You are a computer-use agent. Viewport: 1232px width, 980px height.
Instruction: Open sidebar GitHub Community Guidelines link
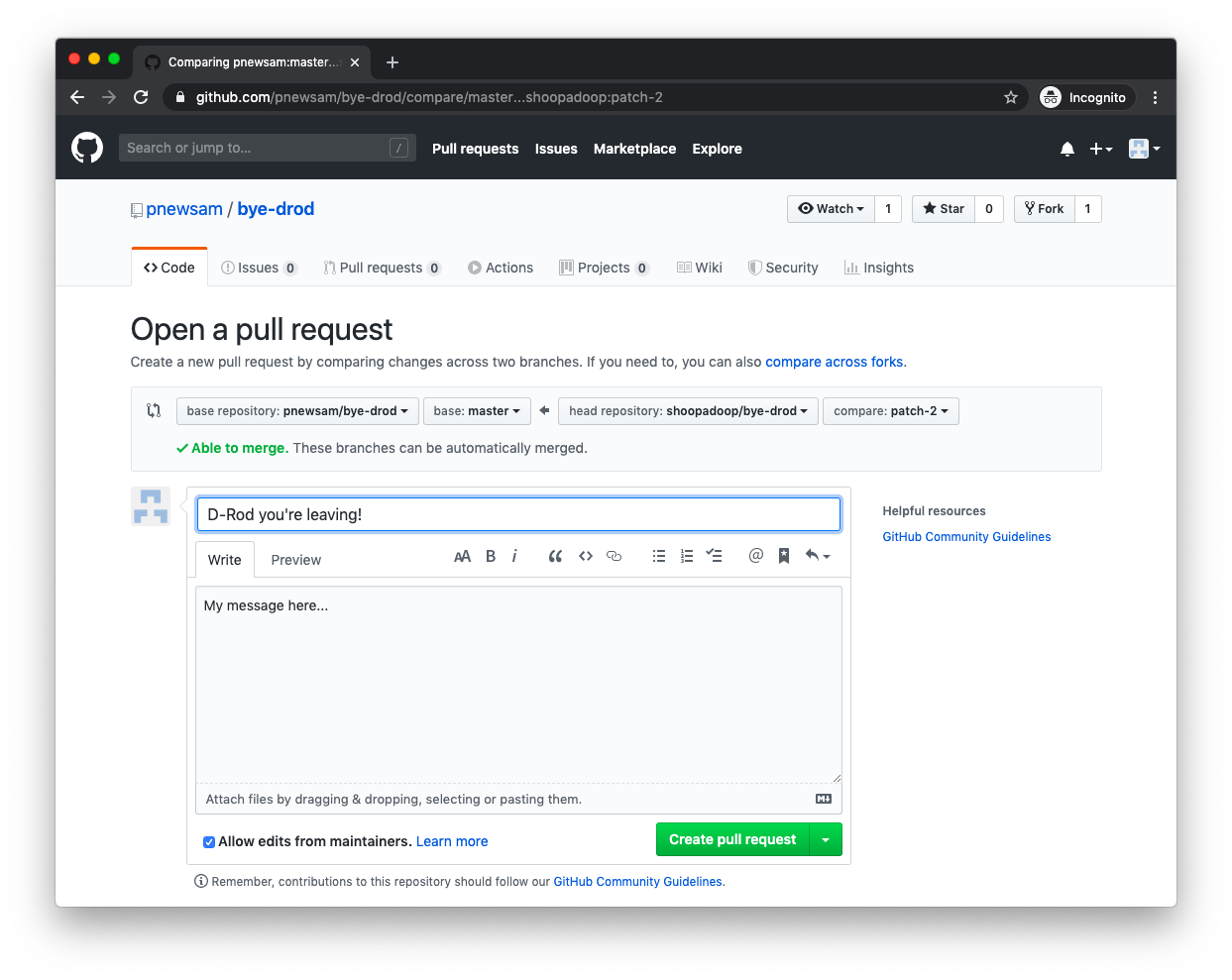pos(966,537)
